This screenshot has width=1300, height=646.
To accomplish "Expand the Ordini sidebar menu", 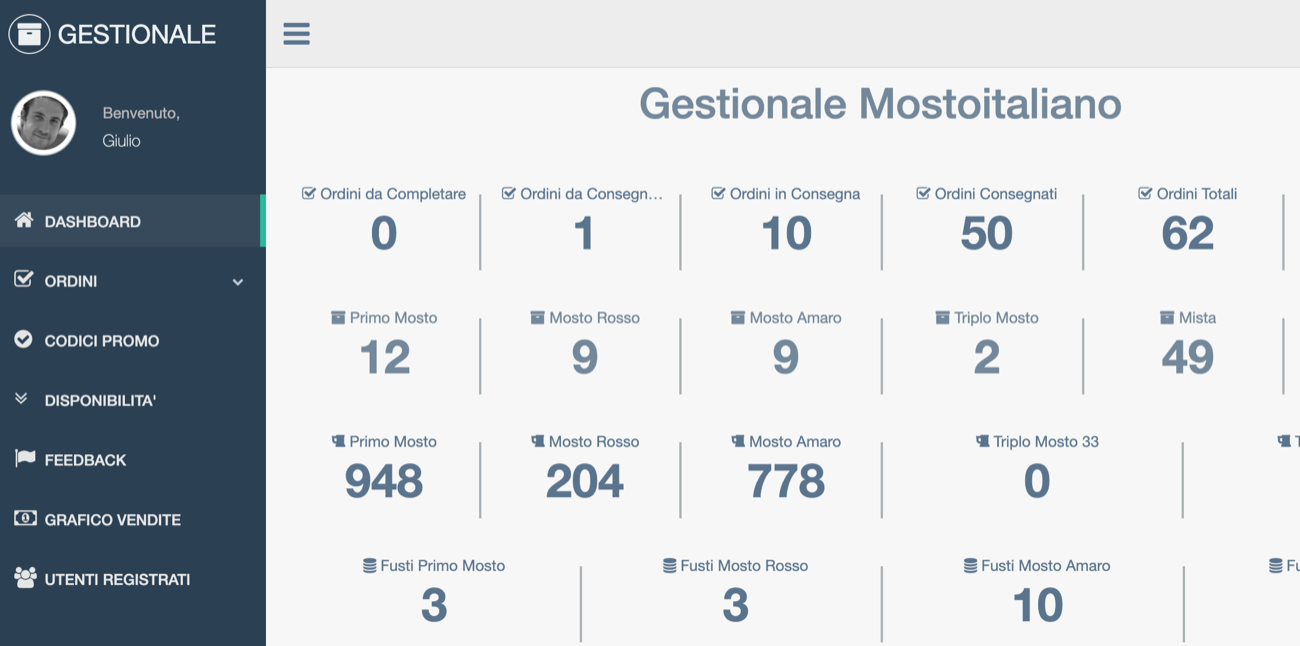I will pyautogui.click(x=71, y=282).
